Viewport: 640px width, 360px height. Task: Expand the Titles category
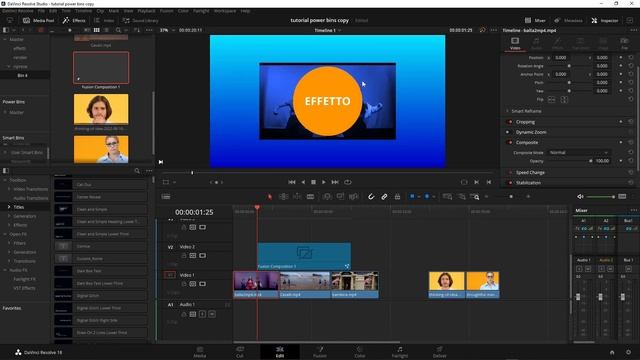pyautogui.click(x=9, y=207)
